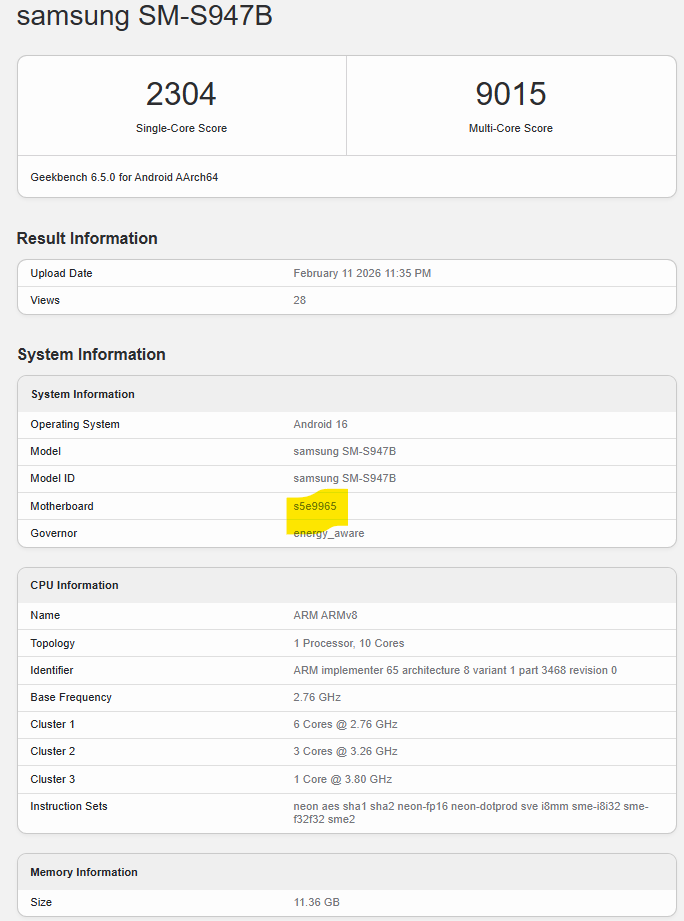The image size is (684, 921).
Task: Select the Geekbench 6.5.0 for Android AArch64 text
Action: 124,177
